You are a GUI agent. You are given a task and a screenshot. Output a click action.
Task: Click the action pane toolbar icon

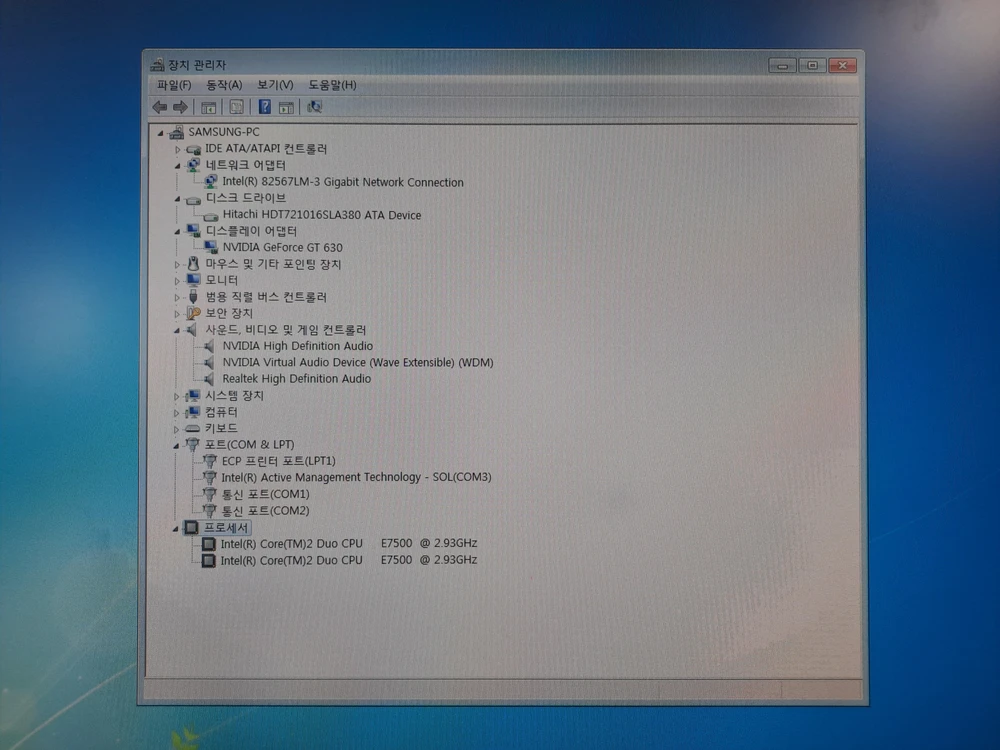point(286,107)
